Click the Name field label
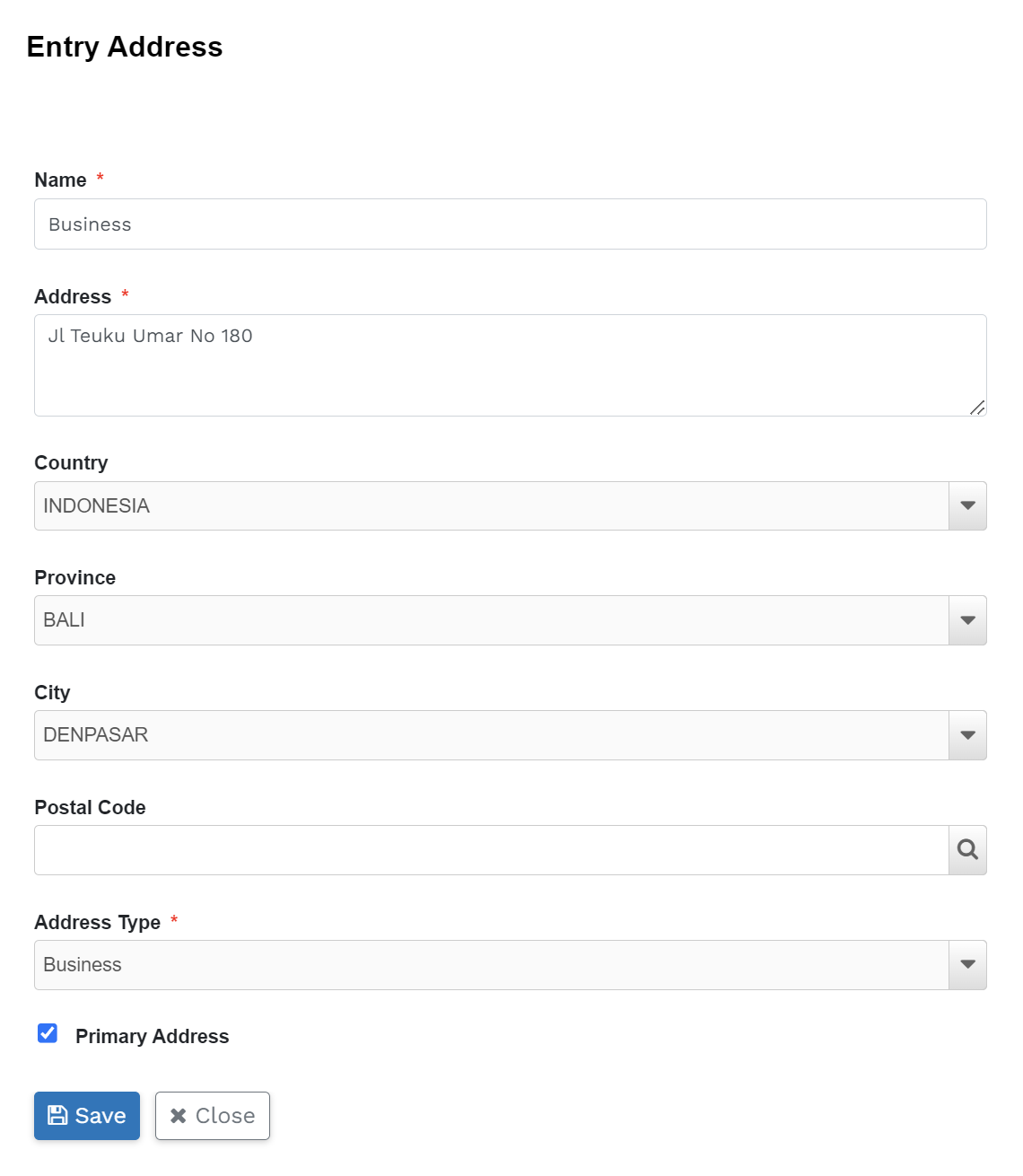The height and width of the screenshot is (1176, 1023). (60, 180)
